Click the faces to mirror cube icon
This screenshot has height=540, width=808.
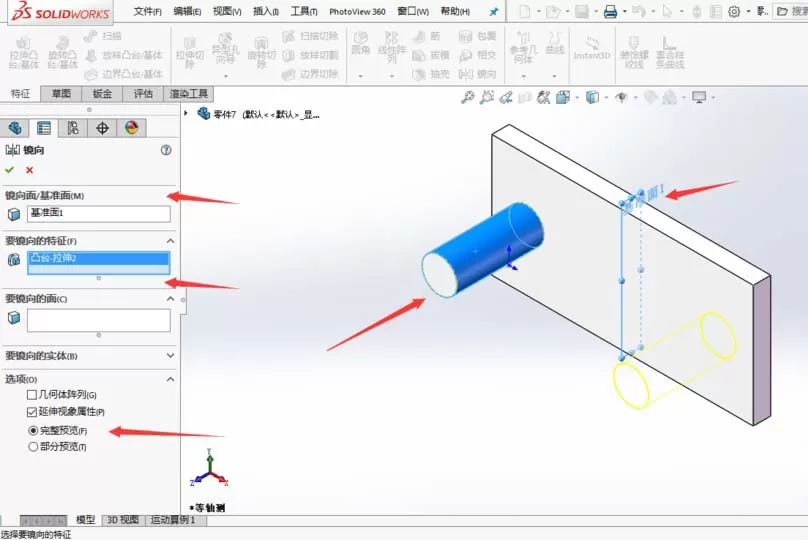pyautogui.click(x=14, y=317)
